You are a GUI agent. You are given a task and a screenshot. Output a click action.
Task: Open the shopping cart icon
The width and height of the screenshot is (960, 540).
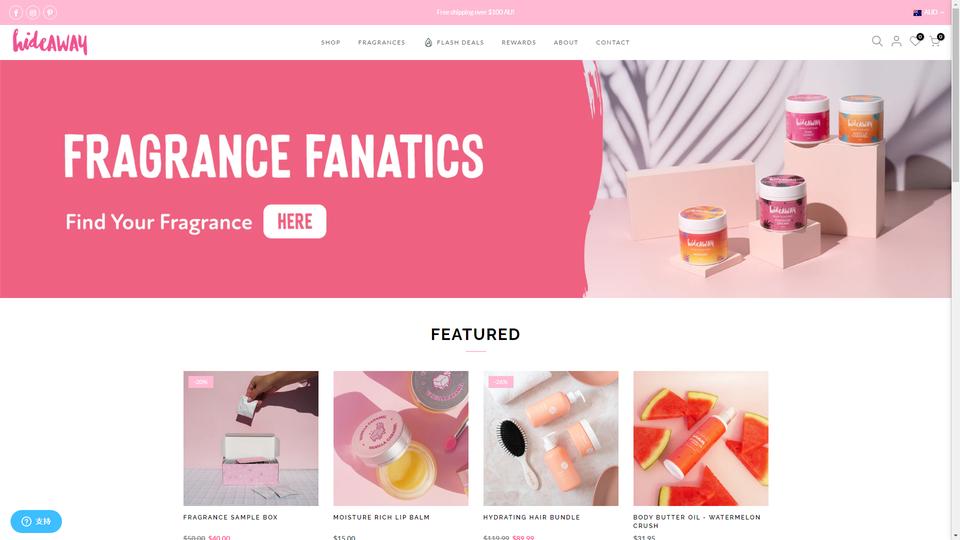(936, 40)
